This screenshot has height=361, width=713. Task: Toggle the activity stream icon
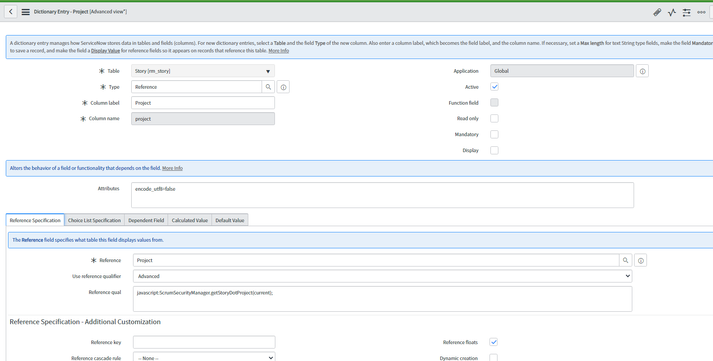click(672, 12)
